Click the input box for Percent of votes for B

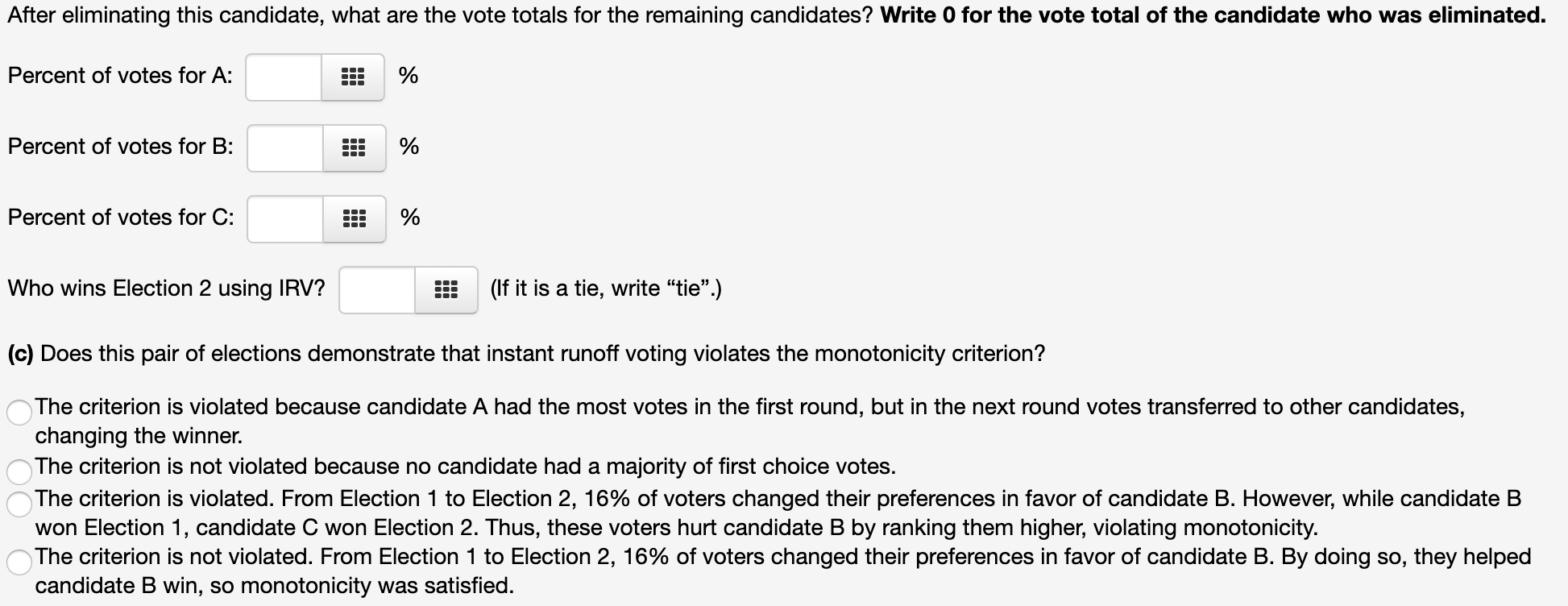click(x=284, y=147)
